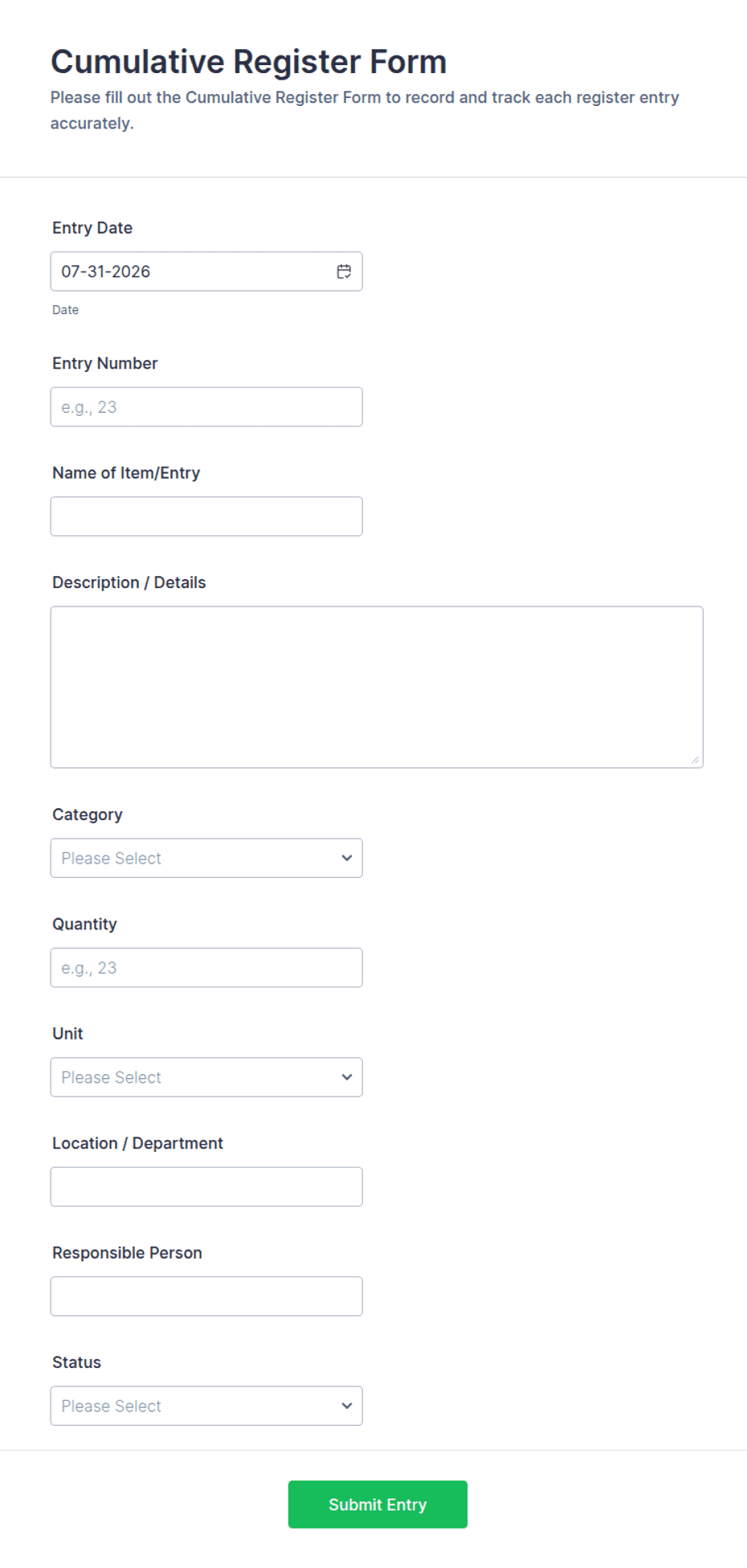This screenshot has height=1568, width=747.
Task: Grab the textarea resize handle
Action: click(695, 760)
